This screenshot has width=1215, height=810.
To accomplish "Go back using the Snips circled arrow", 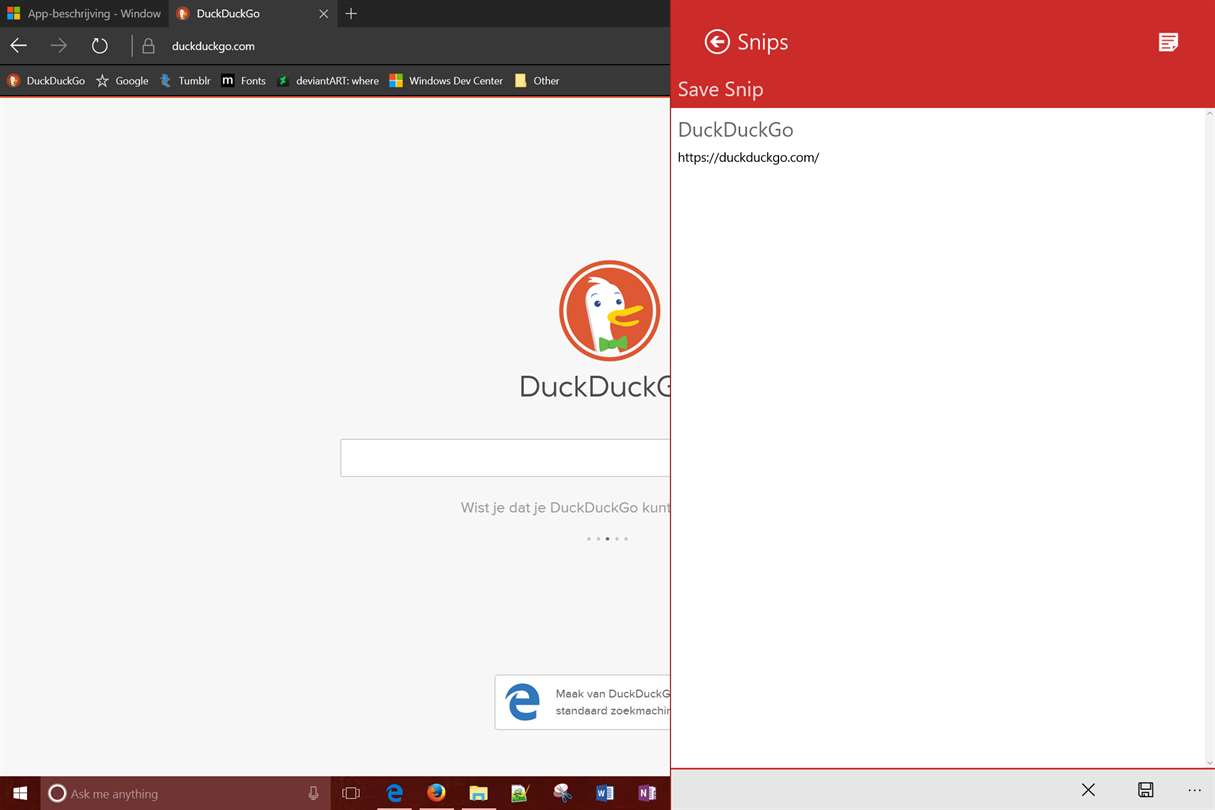I will pyautogui.click(x=717, y=41).
